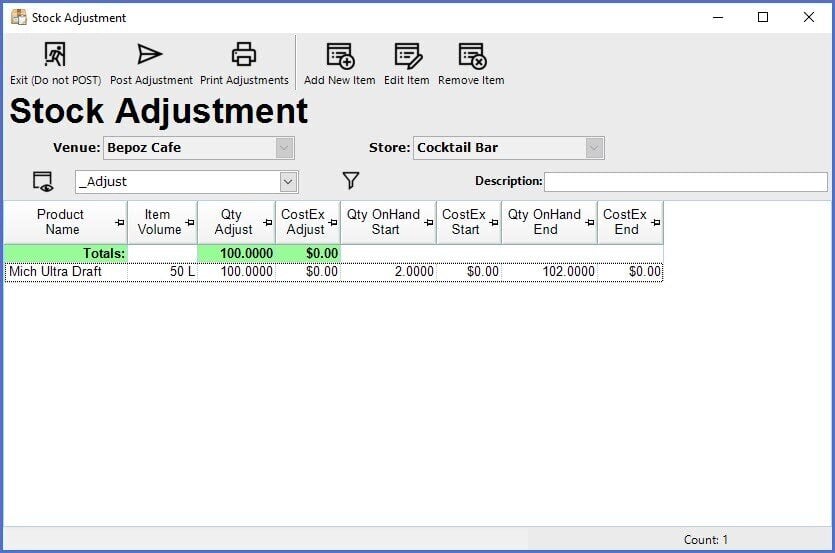Image resolution: width=835 pixels, height=553 pixels.
Task: Click the Qty Adjust cell showing 100.0000
Action: 238,272
